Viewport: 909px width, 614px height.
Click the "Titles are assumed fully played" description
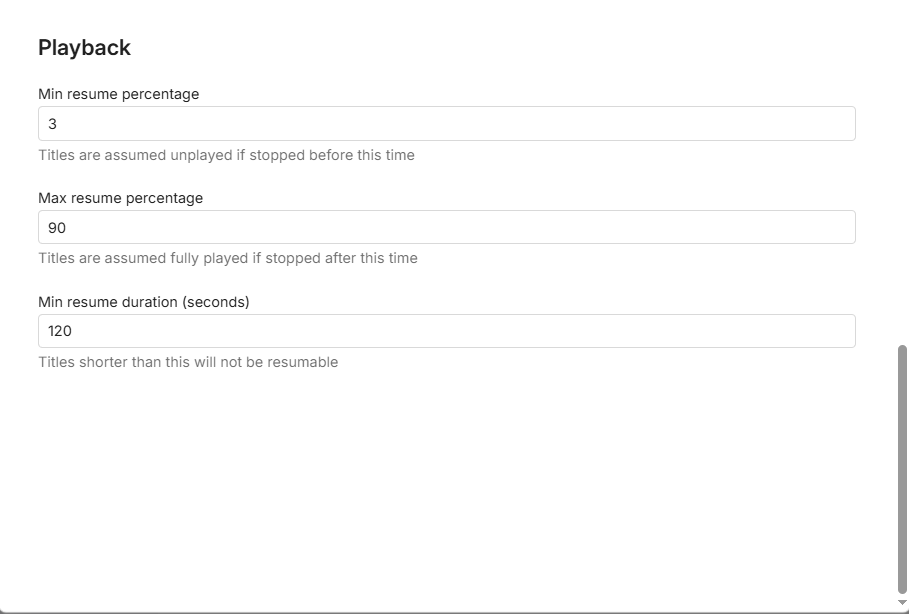click(x=228, y=258)
